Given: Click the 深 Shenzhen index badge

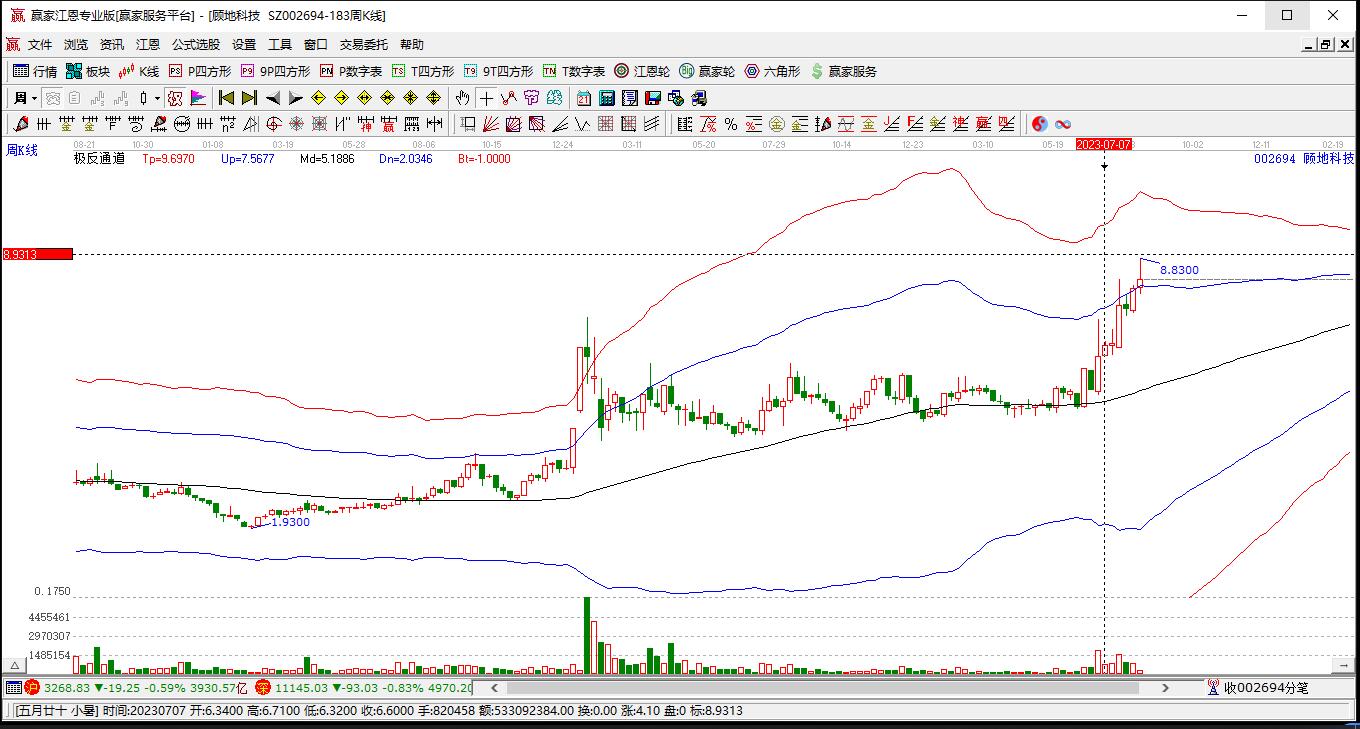Looking at the screenshot, I should 263,688.
